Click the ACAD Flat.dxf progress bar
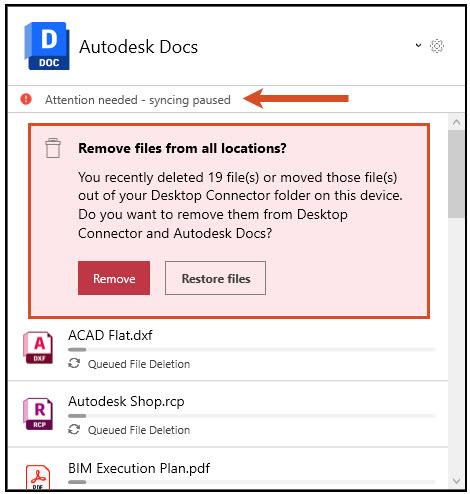 pos(252,350)
